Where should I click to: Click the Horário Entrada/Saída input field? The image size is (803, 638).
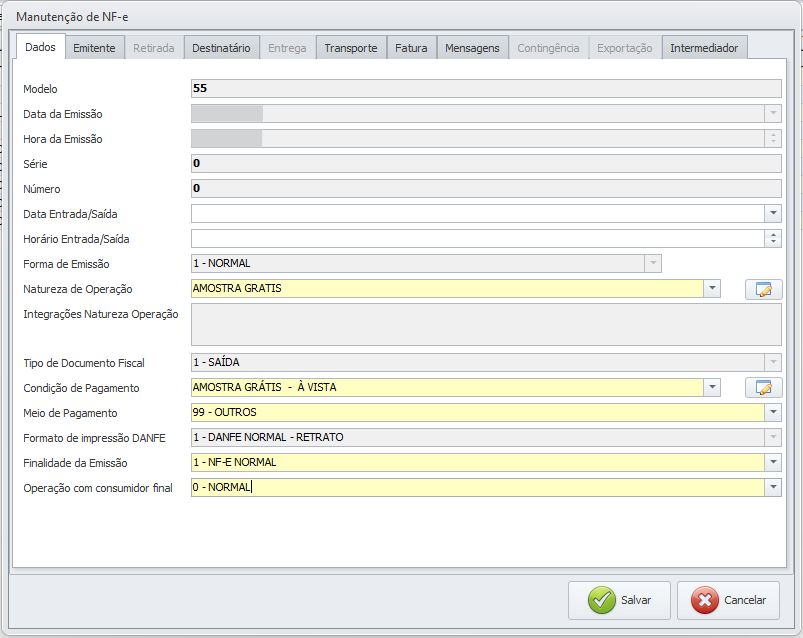(x=476, y=238)
